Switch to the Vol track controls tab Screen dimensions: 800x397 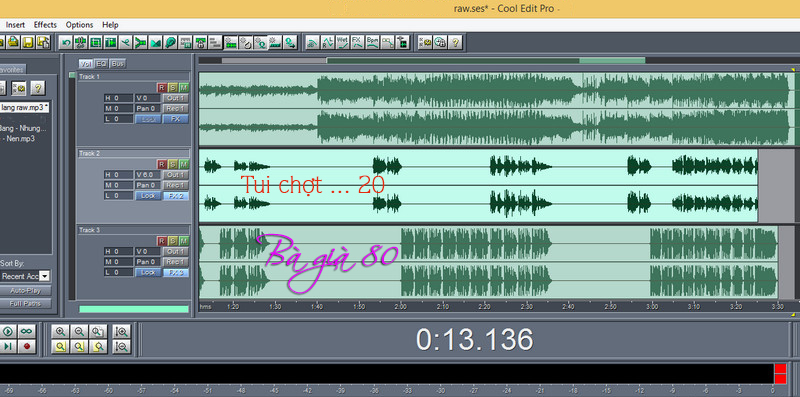85,64
